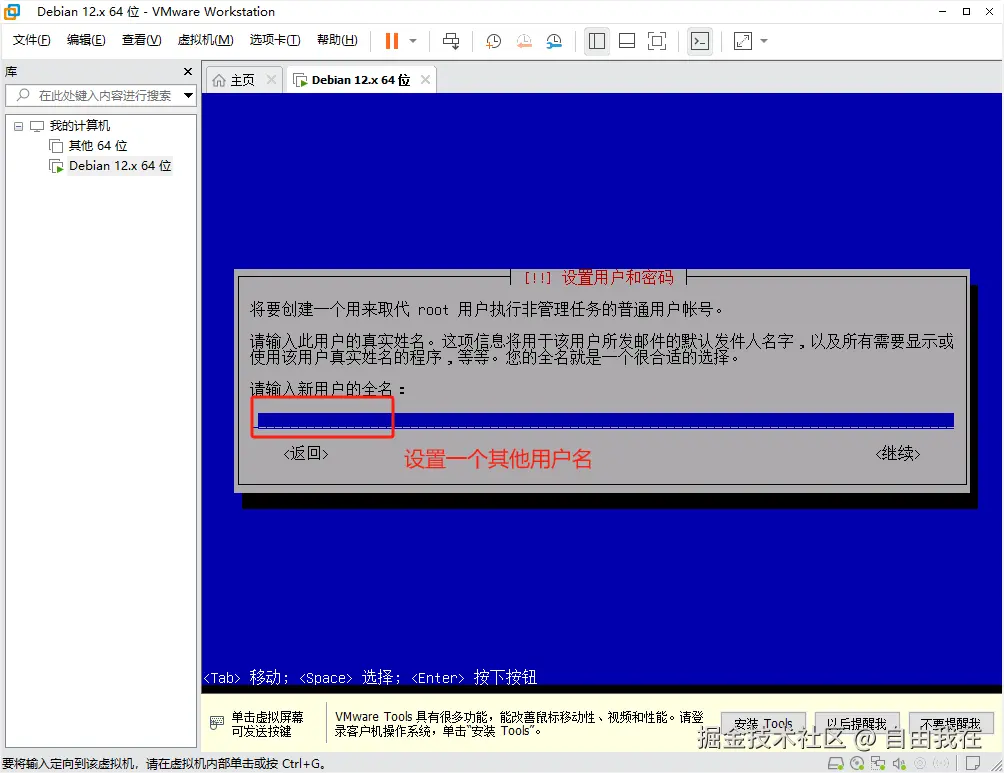This screenshot has width=1004, height=773.
Task: Open the search dropdown in the library panel
Action: (x=187, y=95)
